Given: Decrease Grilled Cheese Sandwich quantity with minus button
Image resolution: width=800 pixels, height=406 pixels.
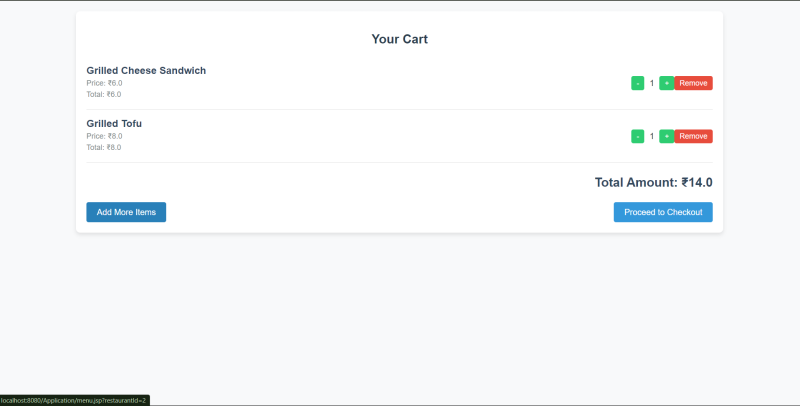Looking at the screenshot, I should (x=637, y=83).
